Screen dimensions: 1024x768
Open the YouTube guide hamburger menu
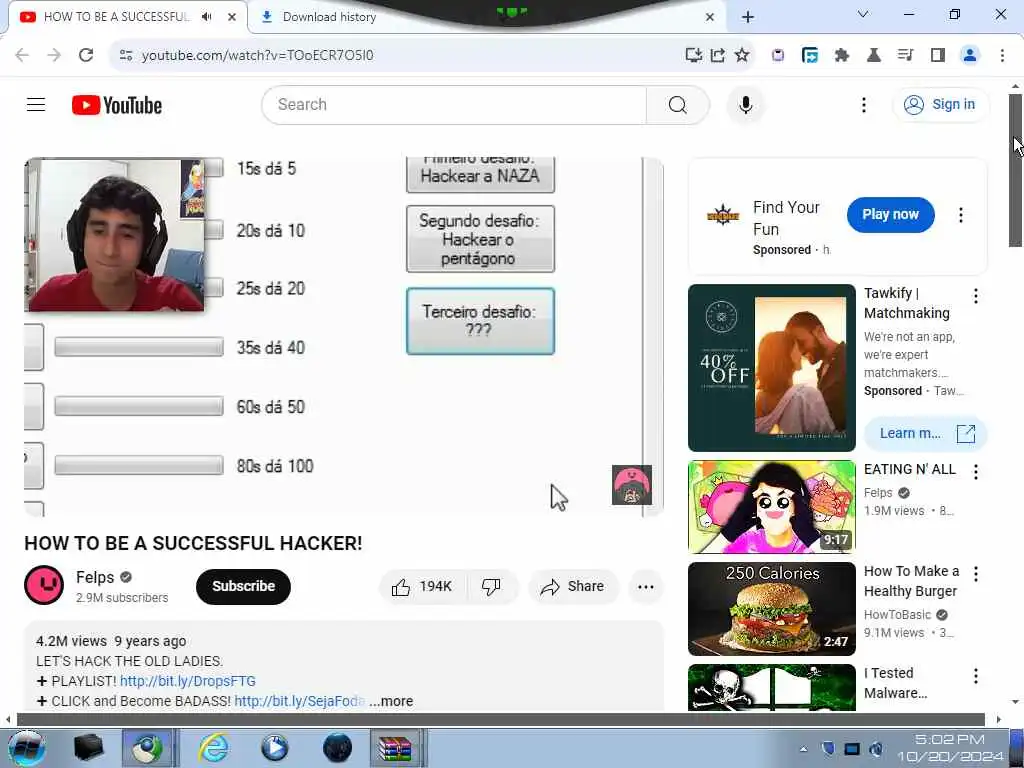(x=36, y=104)
